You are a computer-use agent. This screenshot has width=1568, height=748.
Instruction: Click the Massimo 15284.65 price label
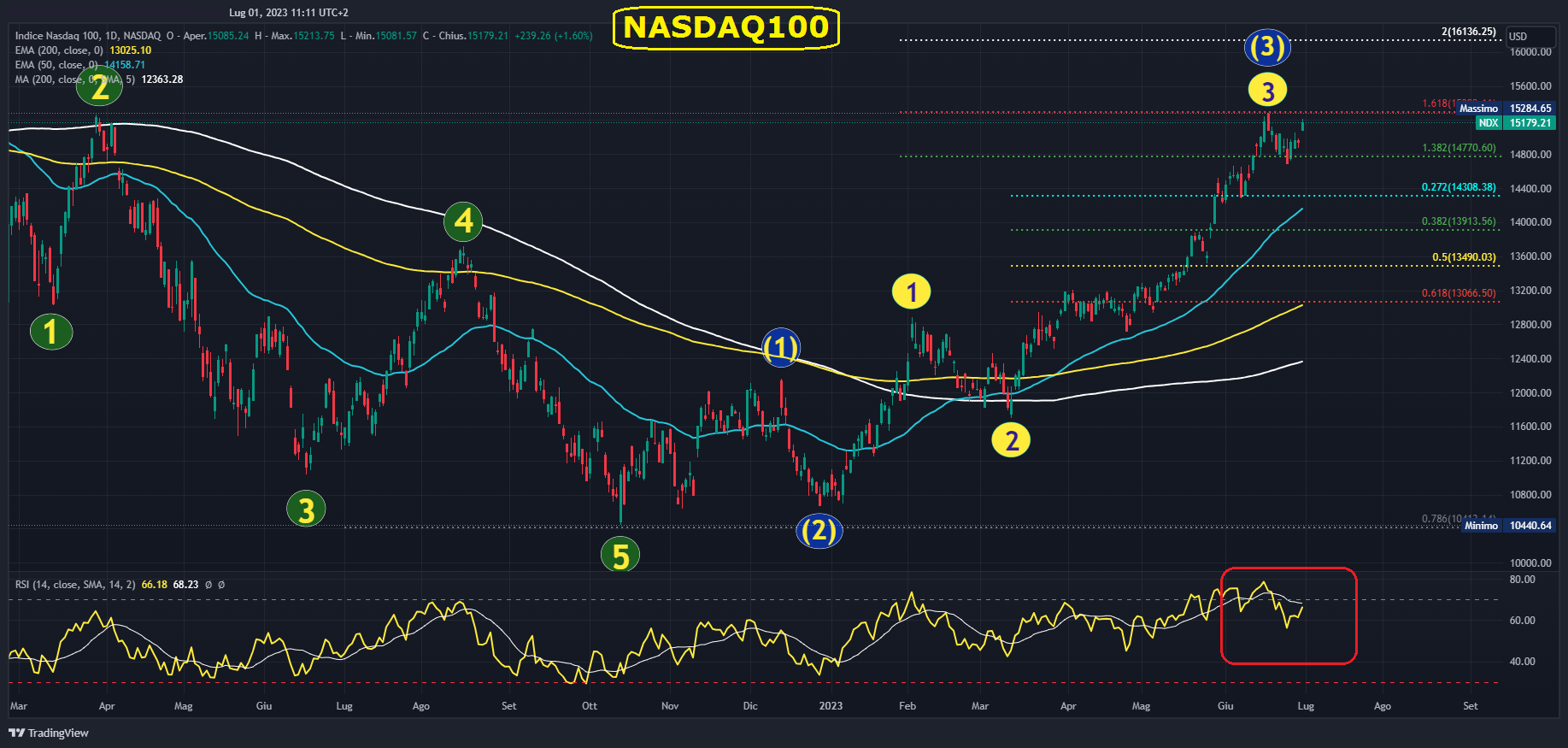pyautogui.click(x=1506, y=109)
